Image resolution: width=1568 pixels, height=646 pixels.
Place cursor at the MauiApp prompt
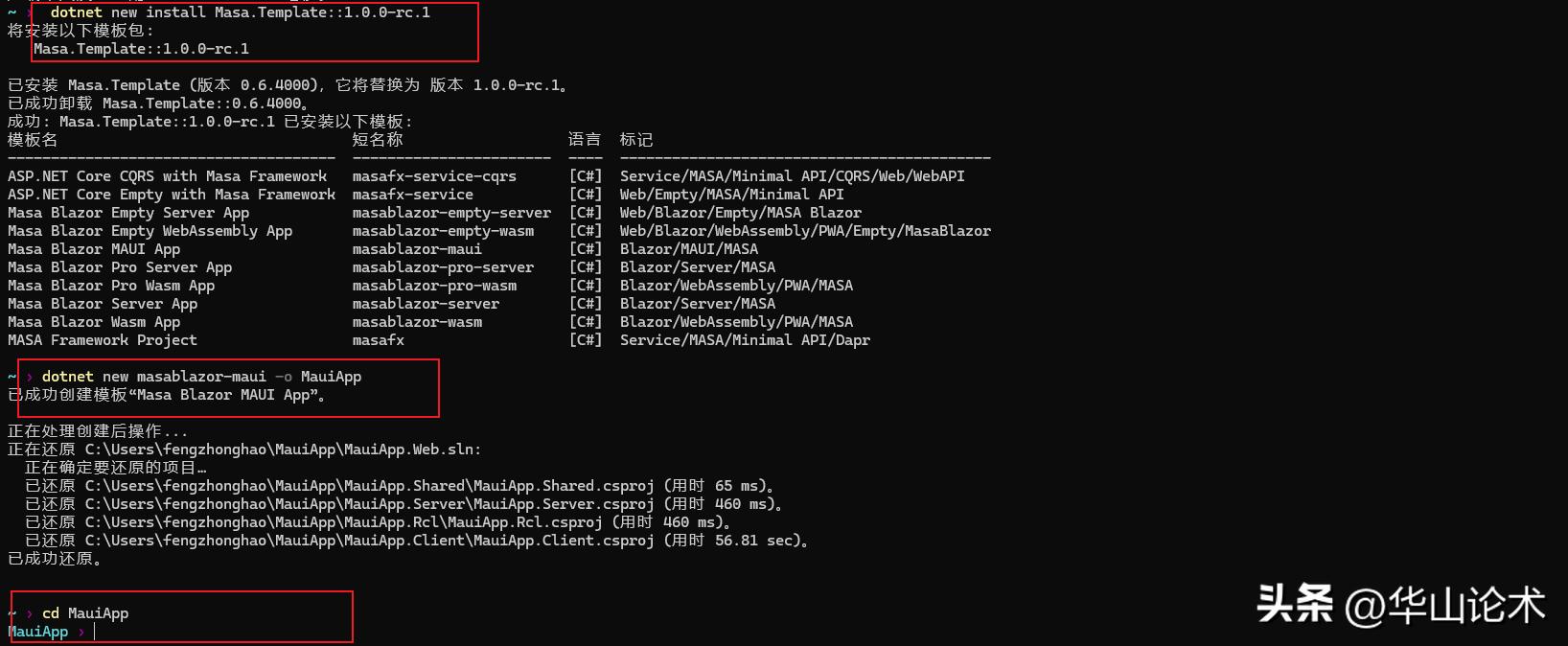(x=95, y=632)
